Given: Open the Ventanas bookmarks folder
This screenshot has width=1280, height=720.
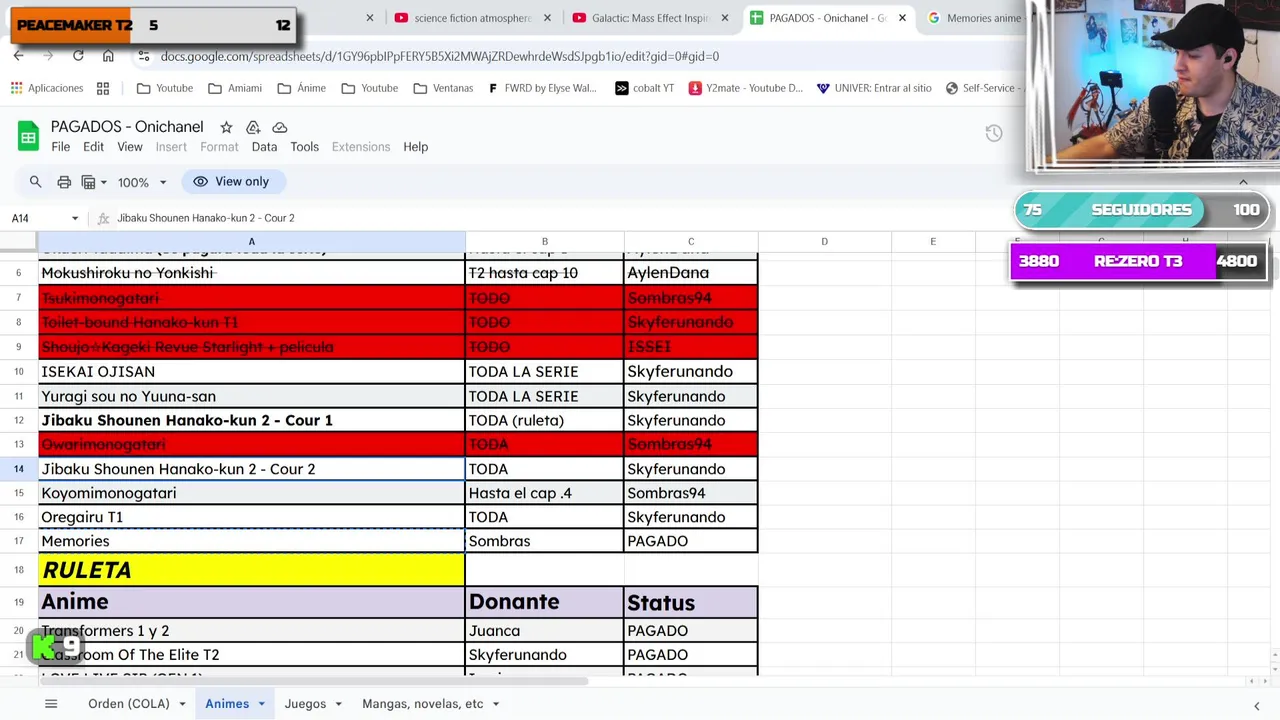Looking at the screenshot, I should (x=443, y=88).
